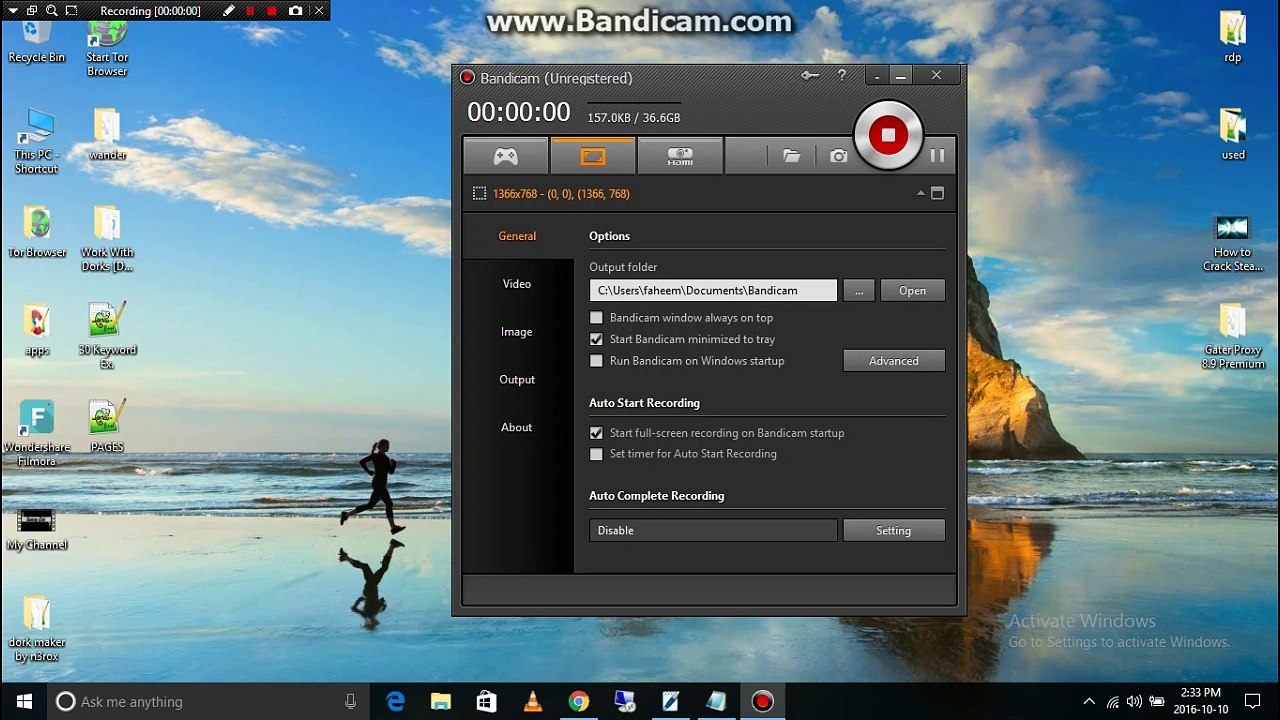Show hidden system tray icons
This screenshot has height=720, width=1280.
click(1089, 701)
